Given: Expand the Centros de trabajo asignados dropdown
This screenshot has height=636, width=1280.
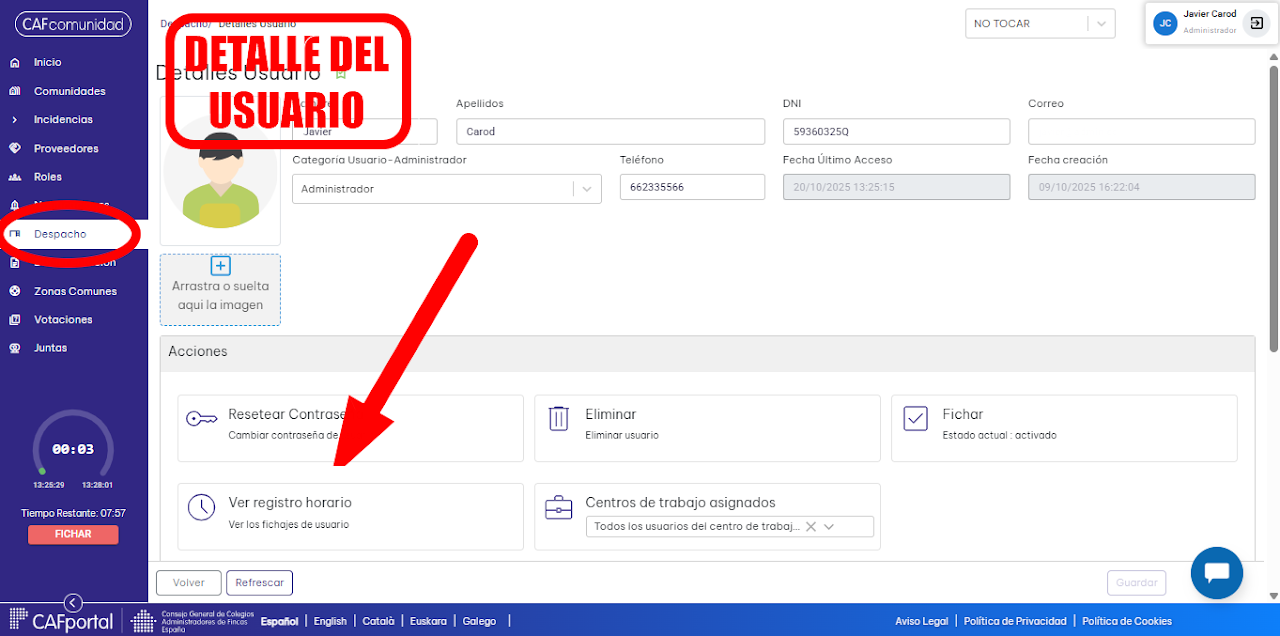Looking at the screenshot, I should click(829, 526).
